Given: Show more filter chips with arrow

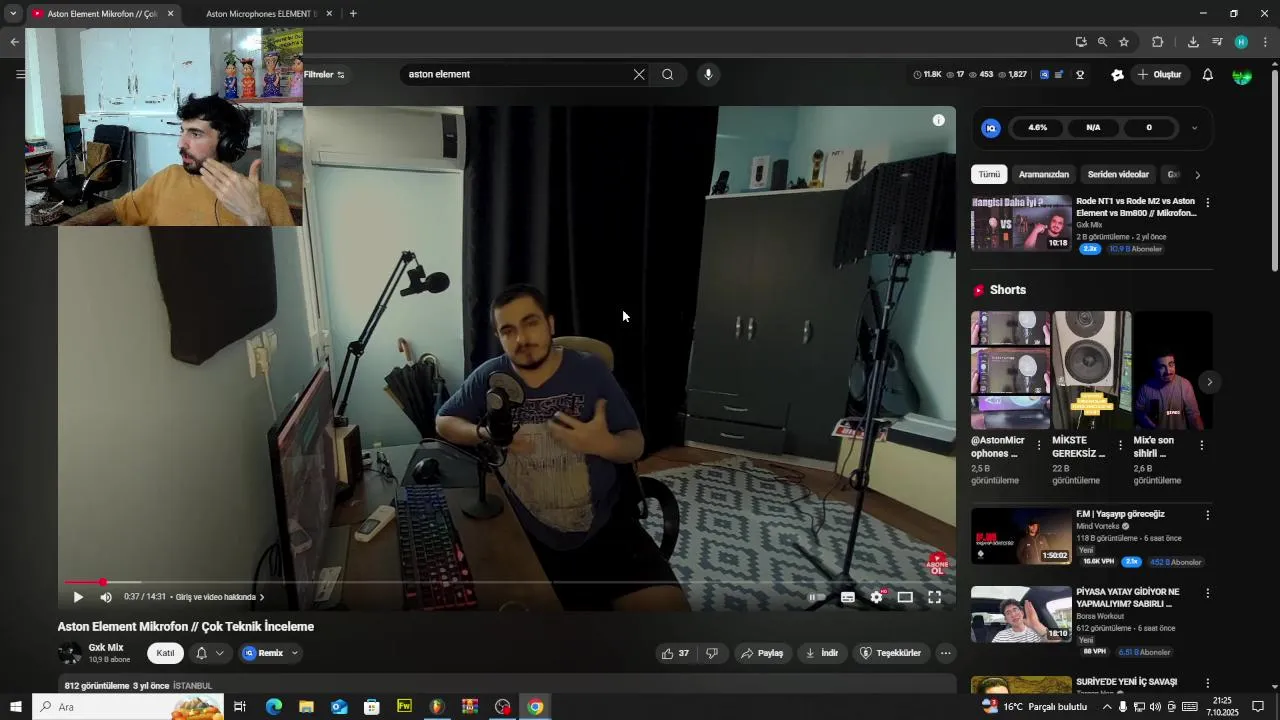Looking at the screenshot, I should [x=1197, y=175].
